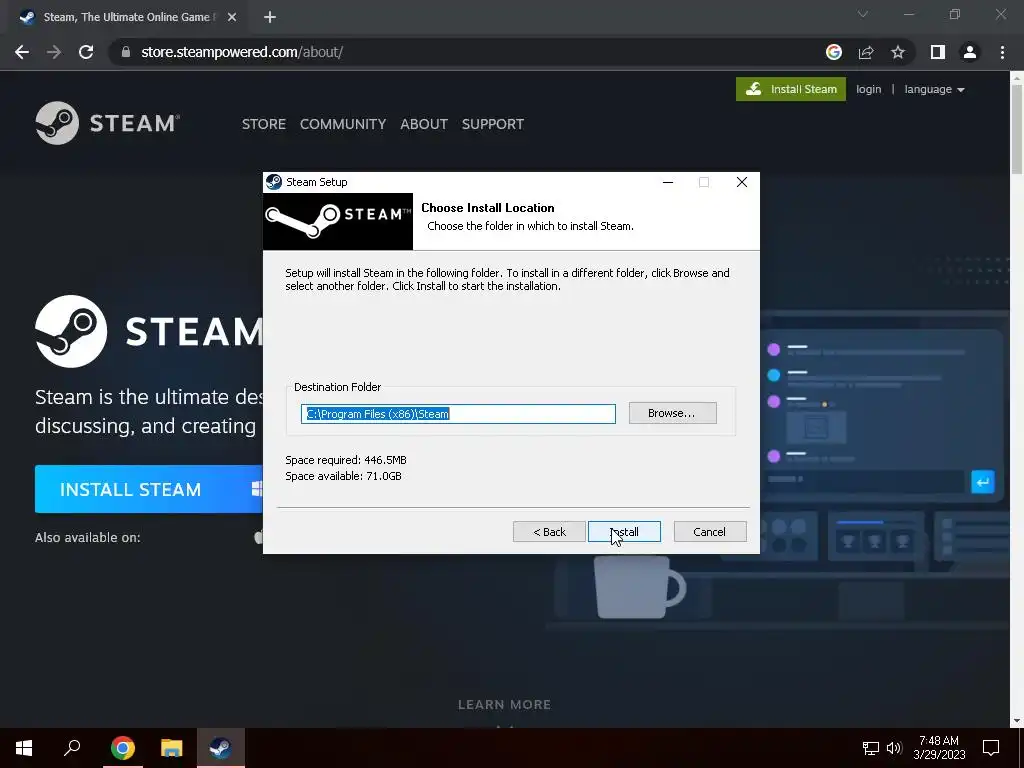Screen dimensions: 1024x768
Task: Open the COMMUNITY menu item
Action: (x=343, y=124)
